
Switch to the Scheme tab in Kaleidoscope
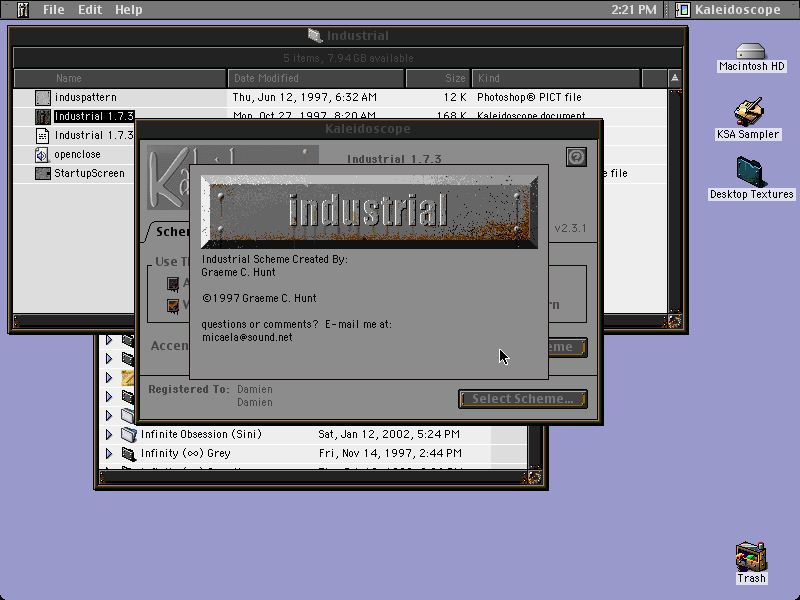point(171,232)
